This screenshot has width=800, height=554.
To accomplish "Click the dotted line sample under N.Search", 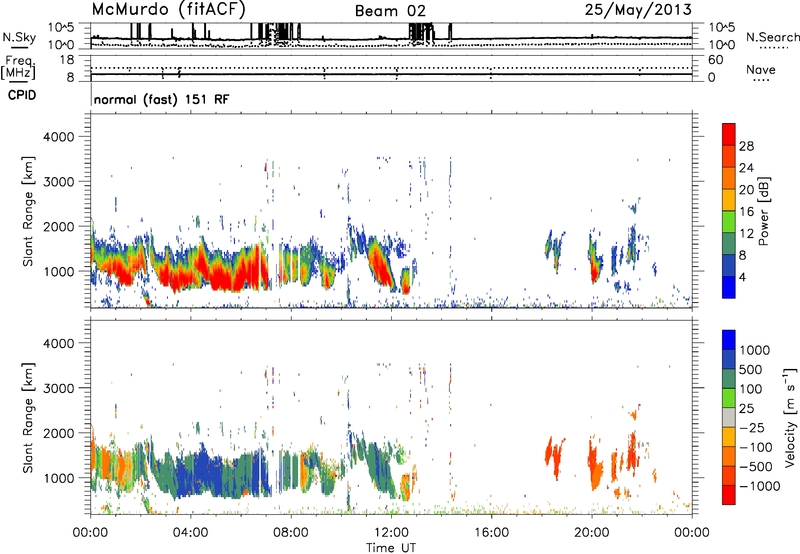I will pyautogui.click(x=773, y=48).
